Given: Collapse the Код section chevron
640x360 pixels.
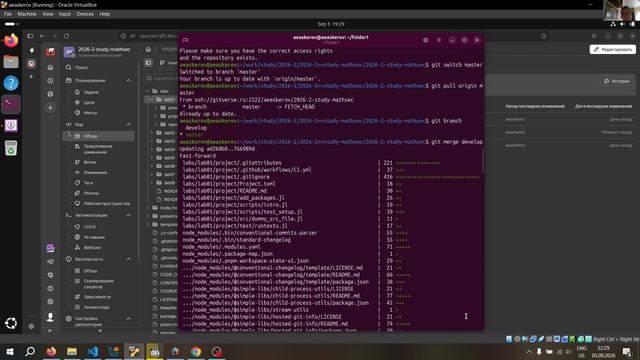Looking at the screenshot, I should (x=129, y=124).
